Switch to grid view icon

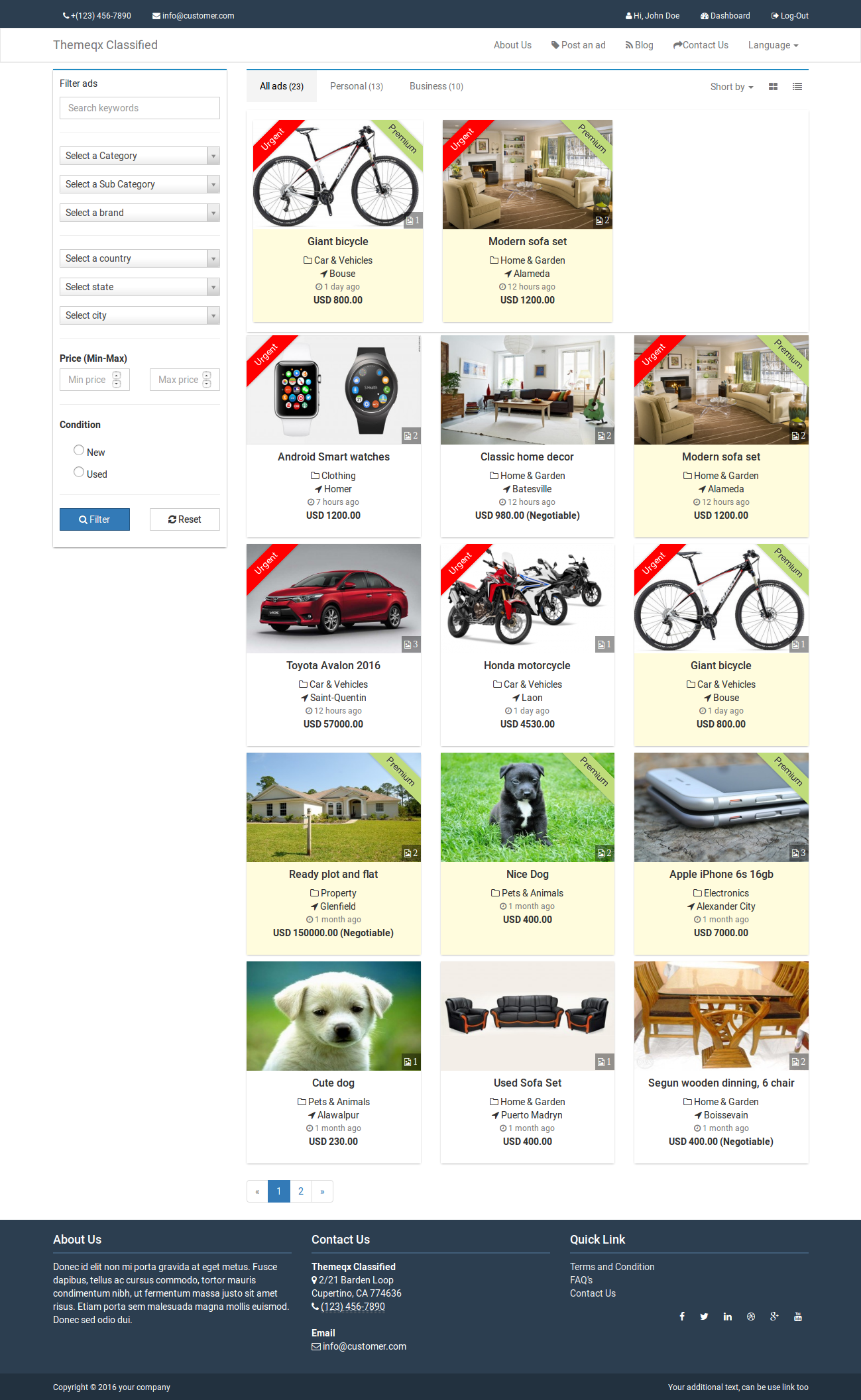coord(773,87)
